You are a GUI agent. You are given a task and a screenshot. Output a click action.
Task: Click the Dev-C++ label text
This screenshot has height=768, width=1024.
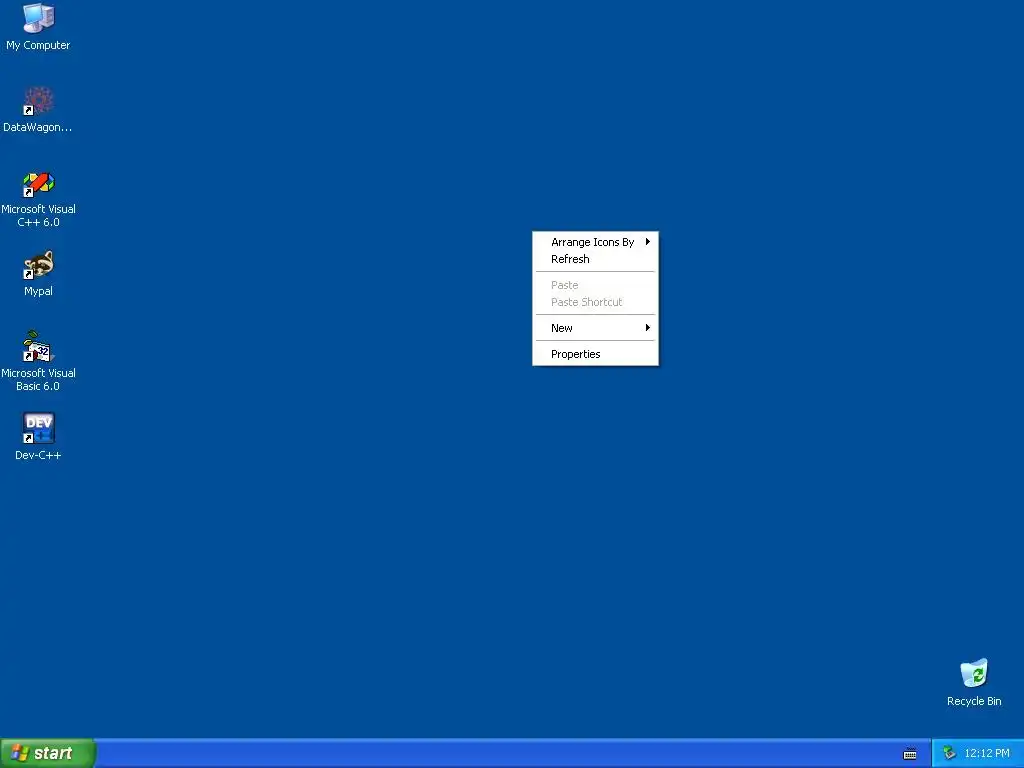tap(38, 455)
